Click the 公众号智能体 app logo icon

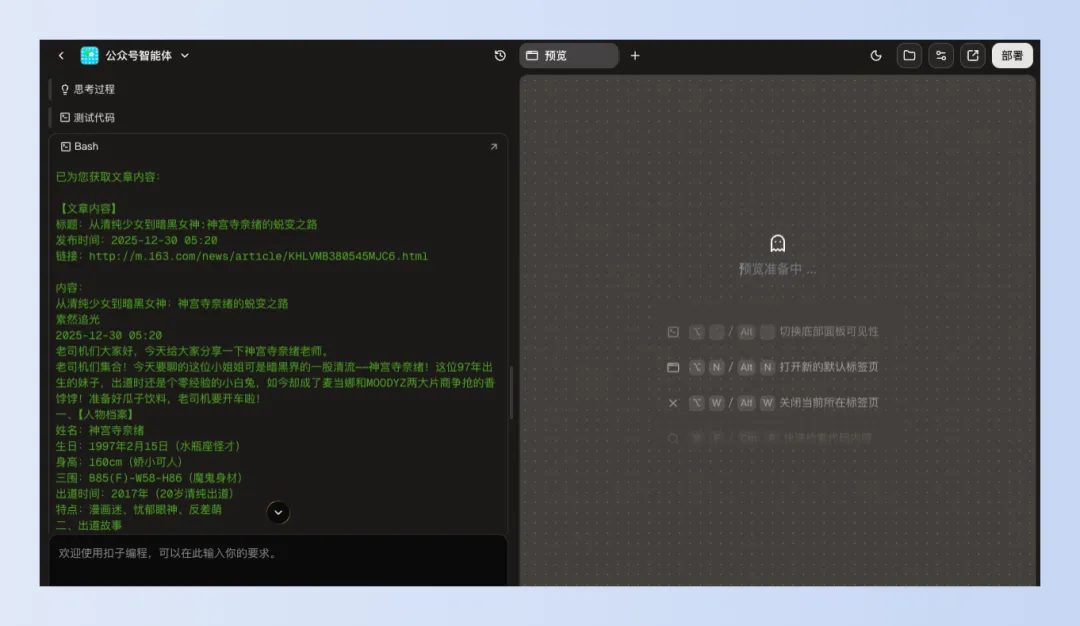click(x=90, y=56)
